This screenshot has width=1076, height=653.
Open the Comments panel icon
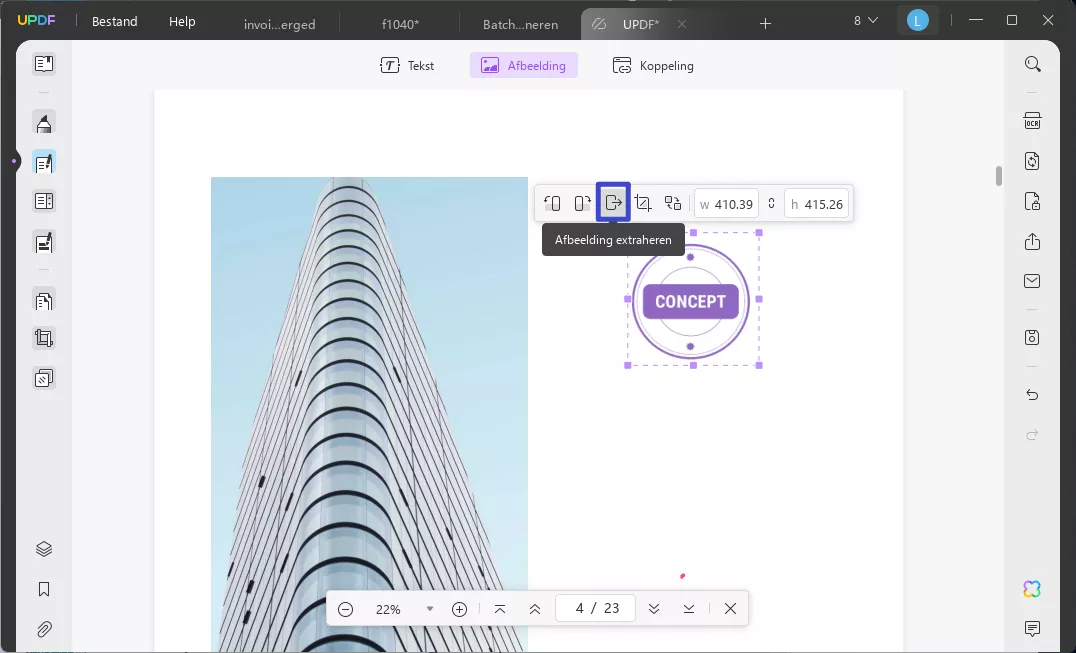(x=1032, y=628)
